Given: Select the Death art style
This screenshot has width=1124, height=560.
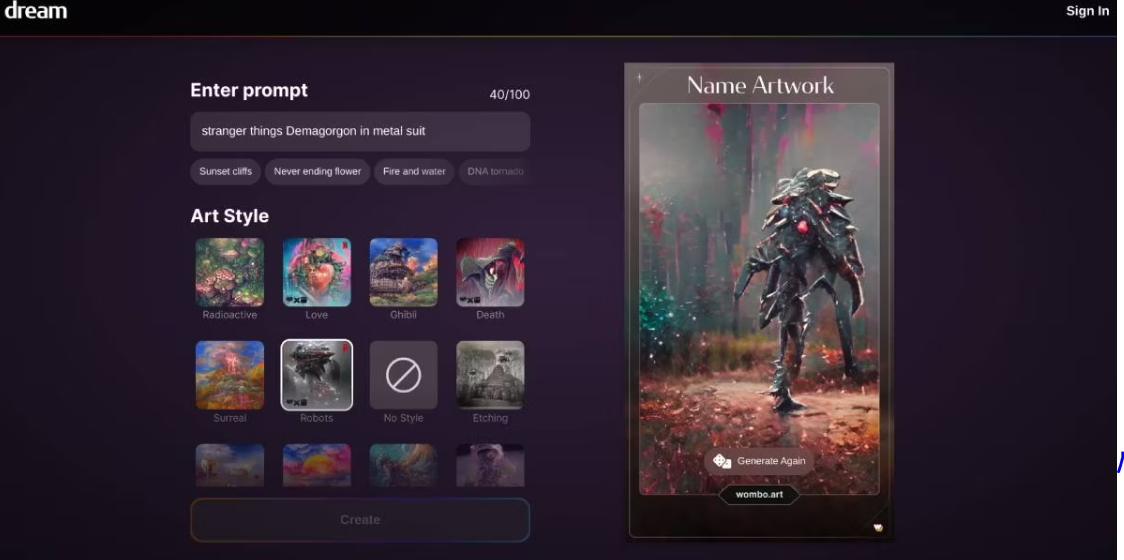Looking at the screenshot, I should click(490, 272).
